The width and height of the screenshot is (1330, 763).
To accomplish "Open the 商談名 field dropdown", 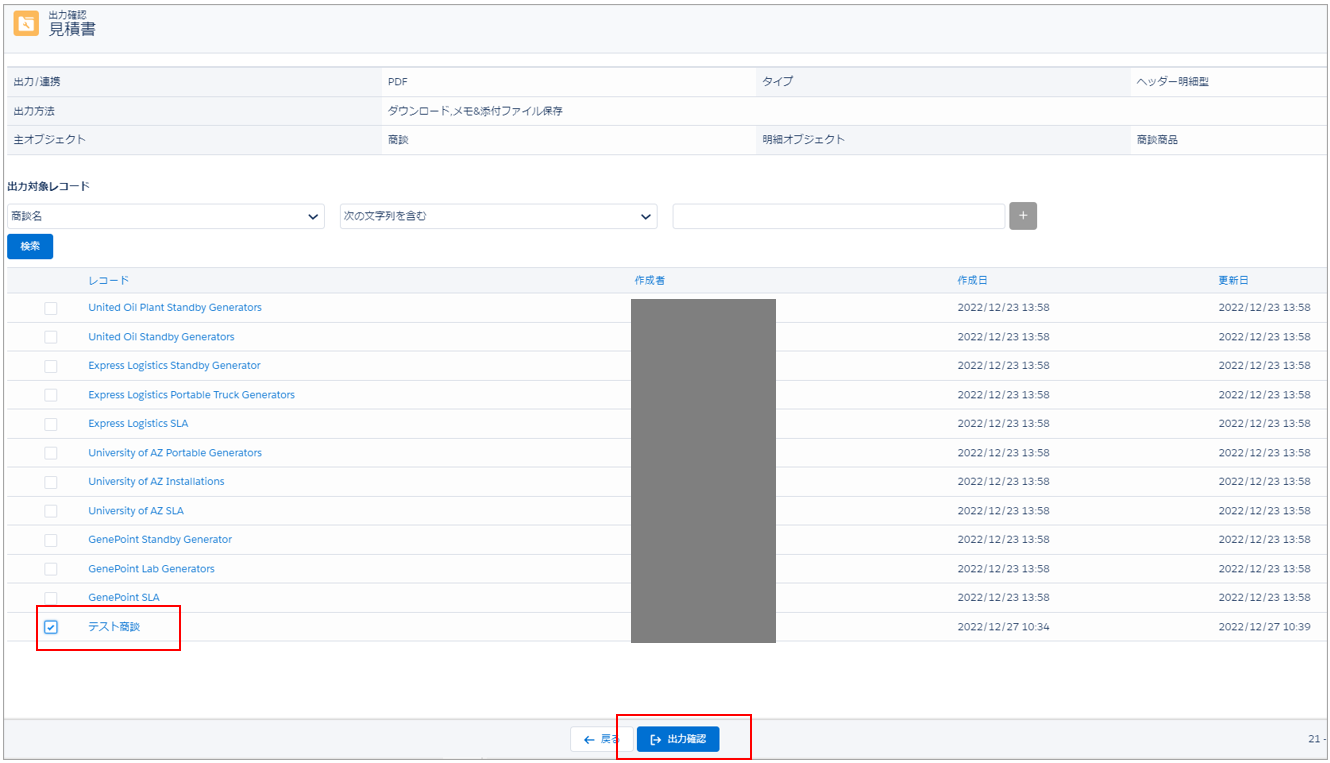I will [165, 216].
